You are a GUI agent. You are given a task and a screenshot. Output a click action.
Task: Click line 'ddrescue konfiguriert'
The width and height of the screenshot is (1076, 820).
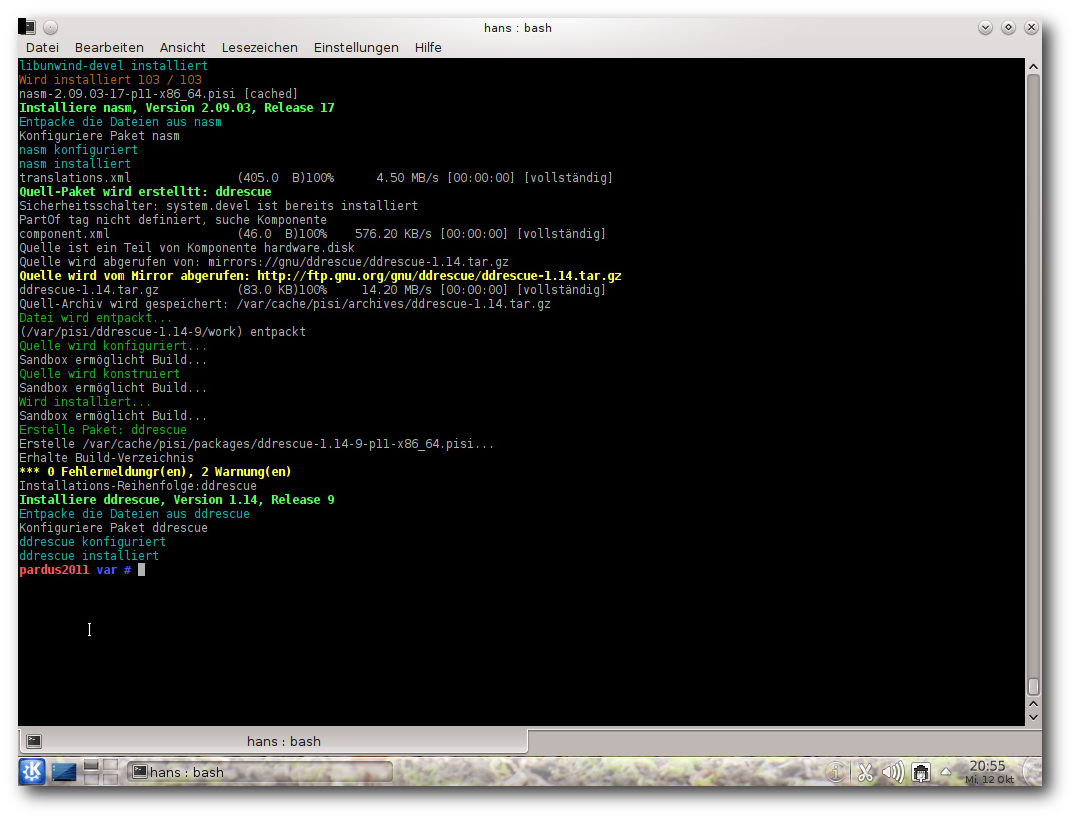[92, 541]
